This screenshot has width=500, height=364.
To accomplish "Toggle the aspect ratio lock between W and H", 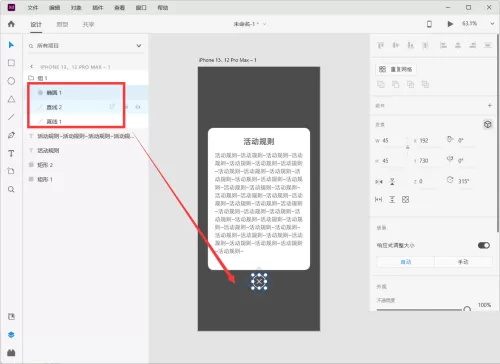I will tap(407, 147).
